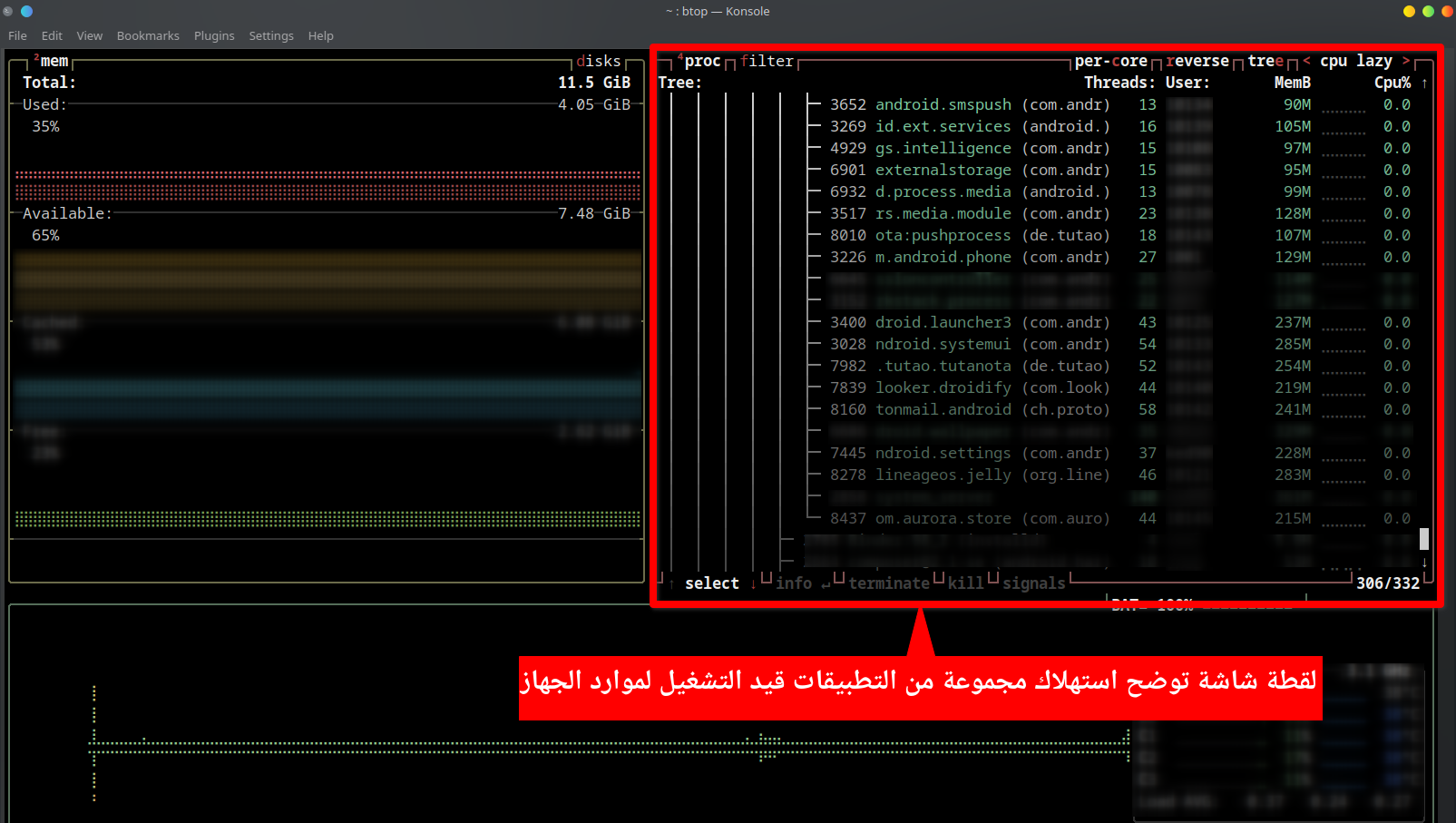Click the left arrow before cpu lazy sort
Screen dimensions: 1456x823
point(1306,61)
